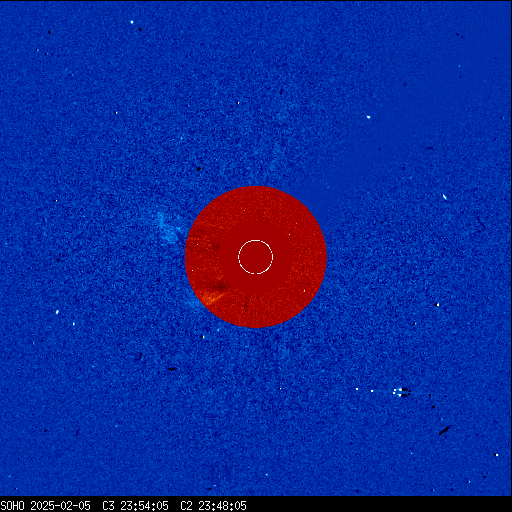The image size is (512, 512).
Task: Click the bright orange streamer in red disk
Action: (x=211, y=298)
